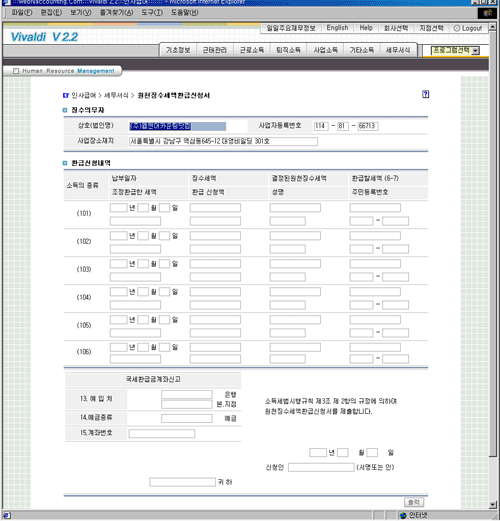Image resolution: width=500 pixels, height=521 pixels.
Task: Switch to the 근태관리 tab
Action: point(215,50)
